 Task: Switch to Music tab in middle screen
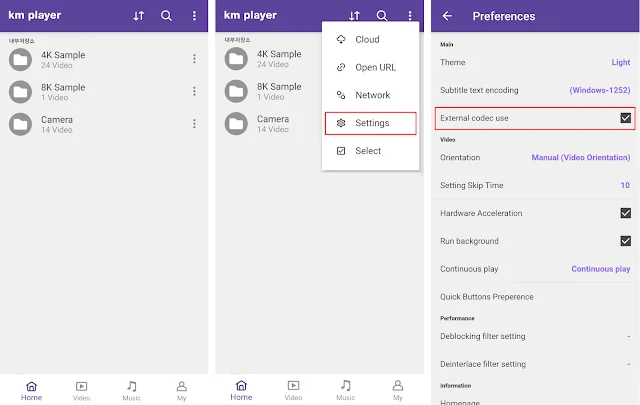click(x=346, y=391)
